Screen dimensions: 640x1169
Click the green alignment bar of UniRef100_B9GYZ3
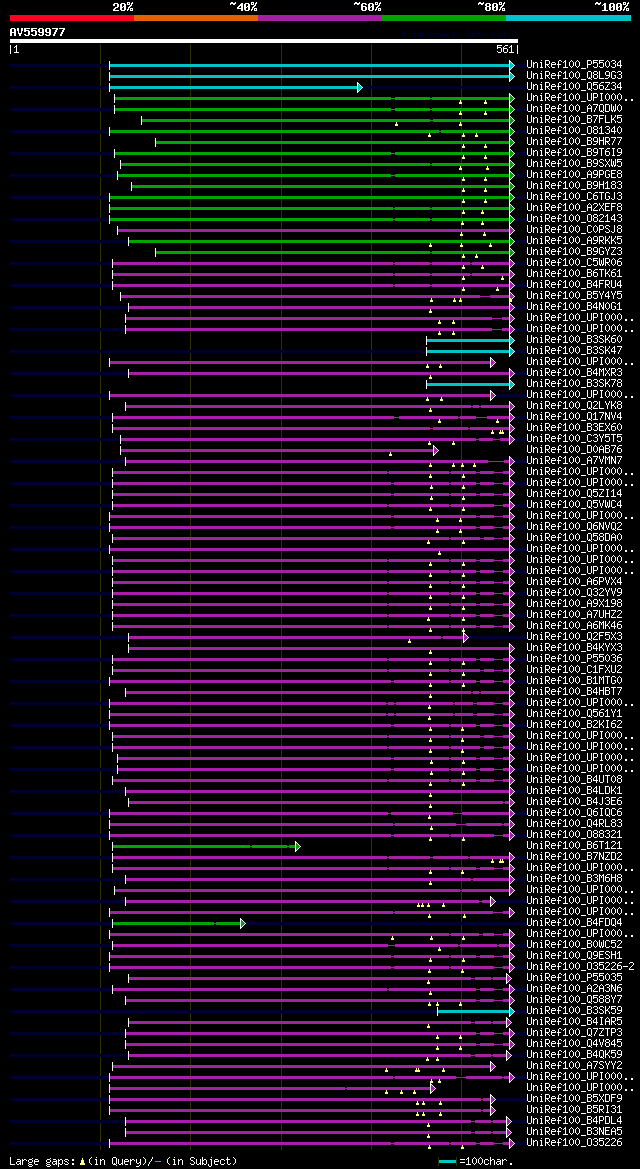point(333,252)
